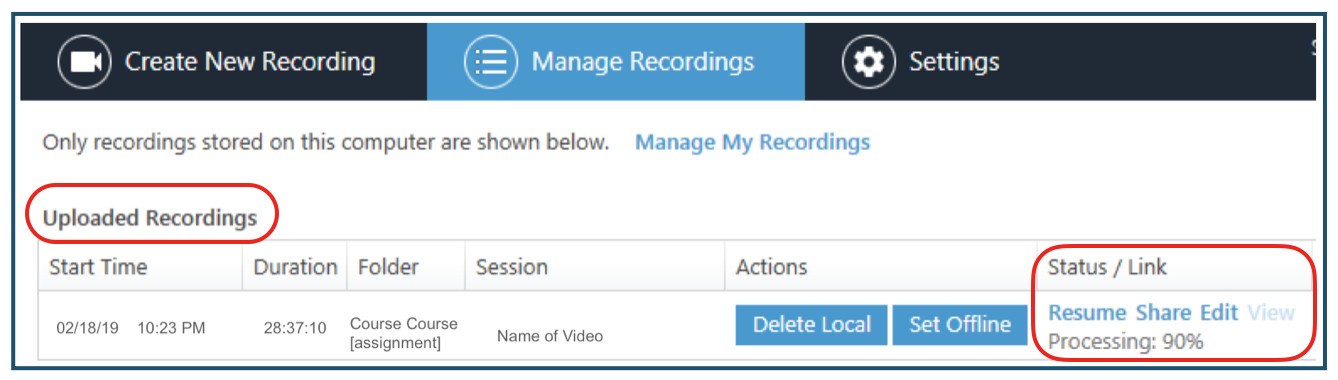Screen dimensions: 1338x380
Task: Click the Share link
Action: [1163, 313]
